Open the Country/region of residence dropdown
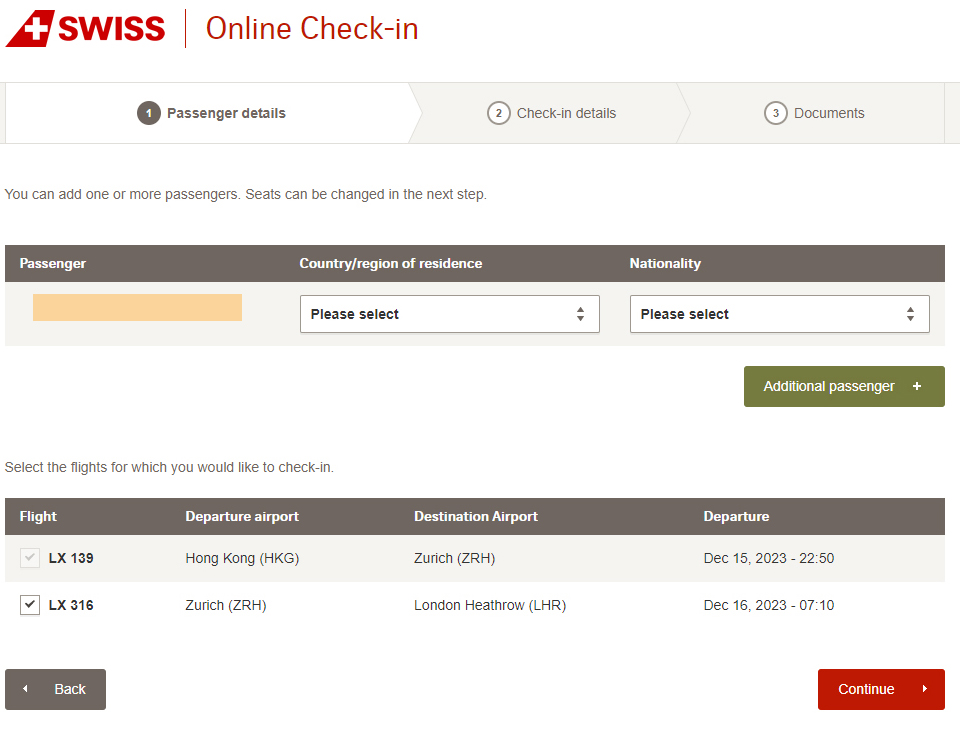The height and width of the screenshot is (742, 960). coord(449,314)
